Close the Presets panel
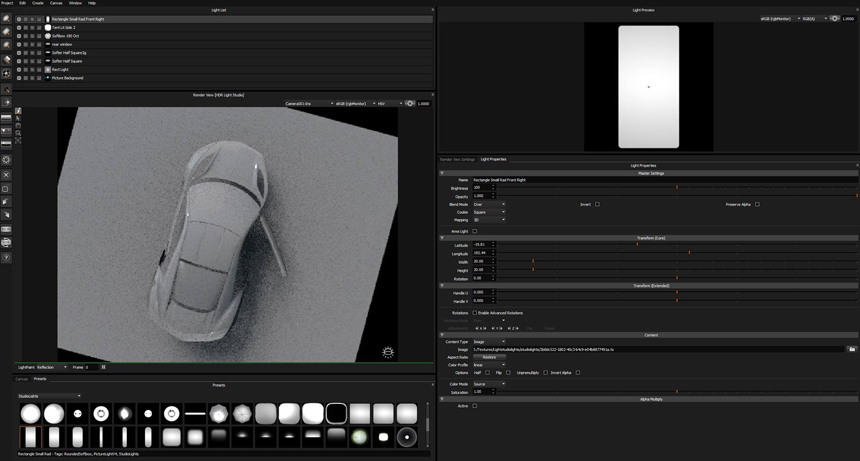The image size is (860, 461). click(432, 385)
